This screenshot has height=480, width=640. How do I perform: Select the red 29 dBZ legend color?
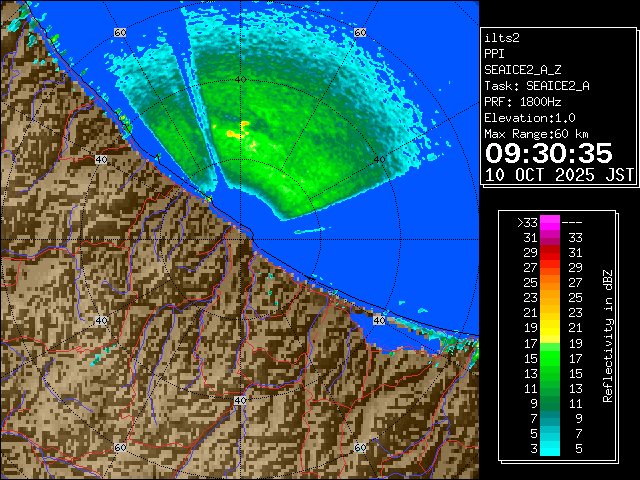(550, 254)
